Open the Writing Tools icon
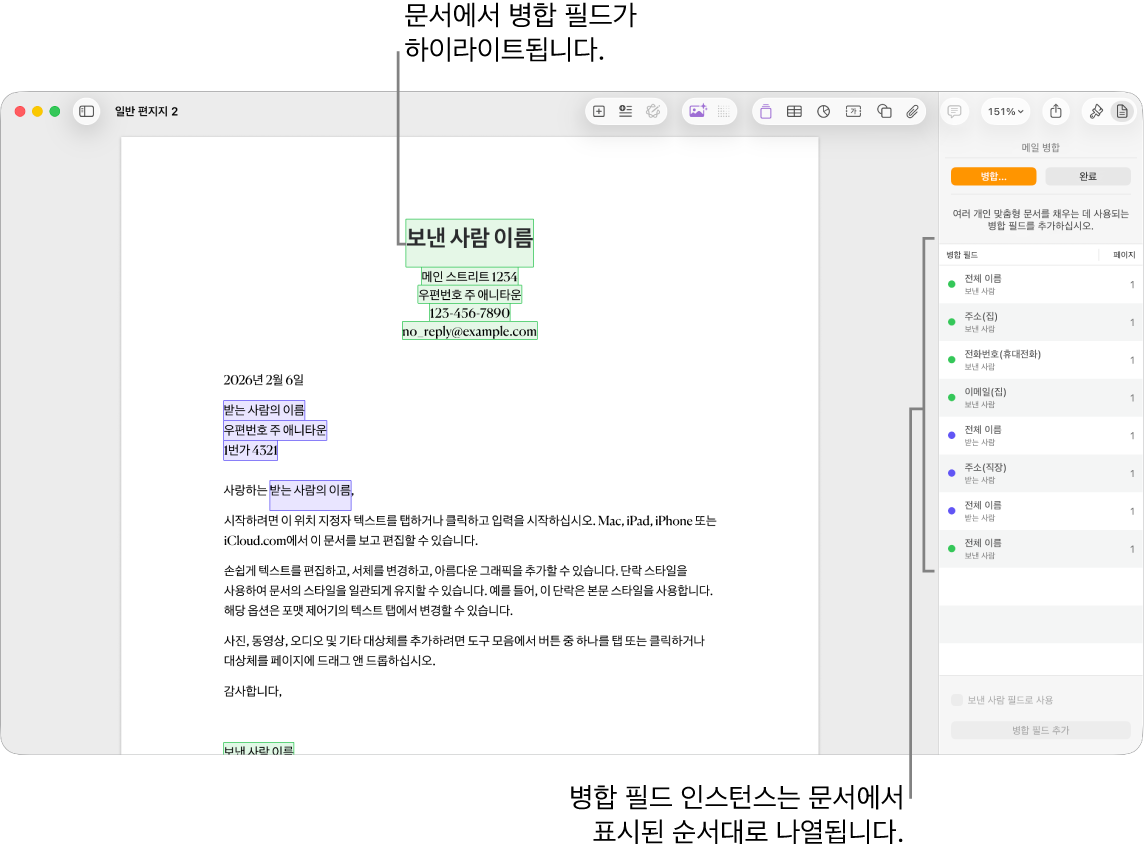The height and width of the screenshot is (854, 1144). pyautogui.click(x=653, y=112)
